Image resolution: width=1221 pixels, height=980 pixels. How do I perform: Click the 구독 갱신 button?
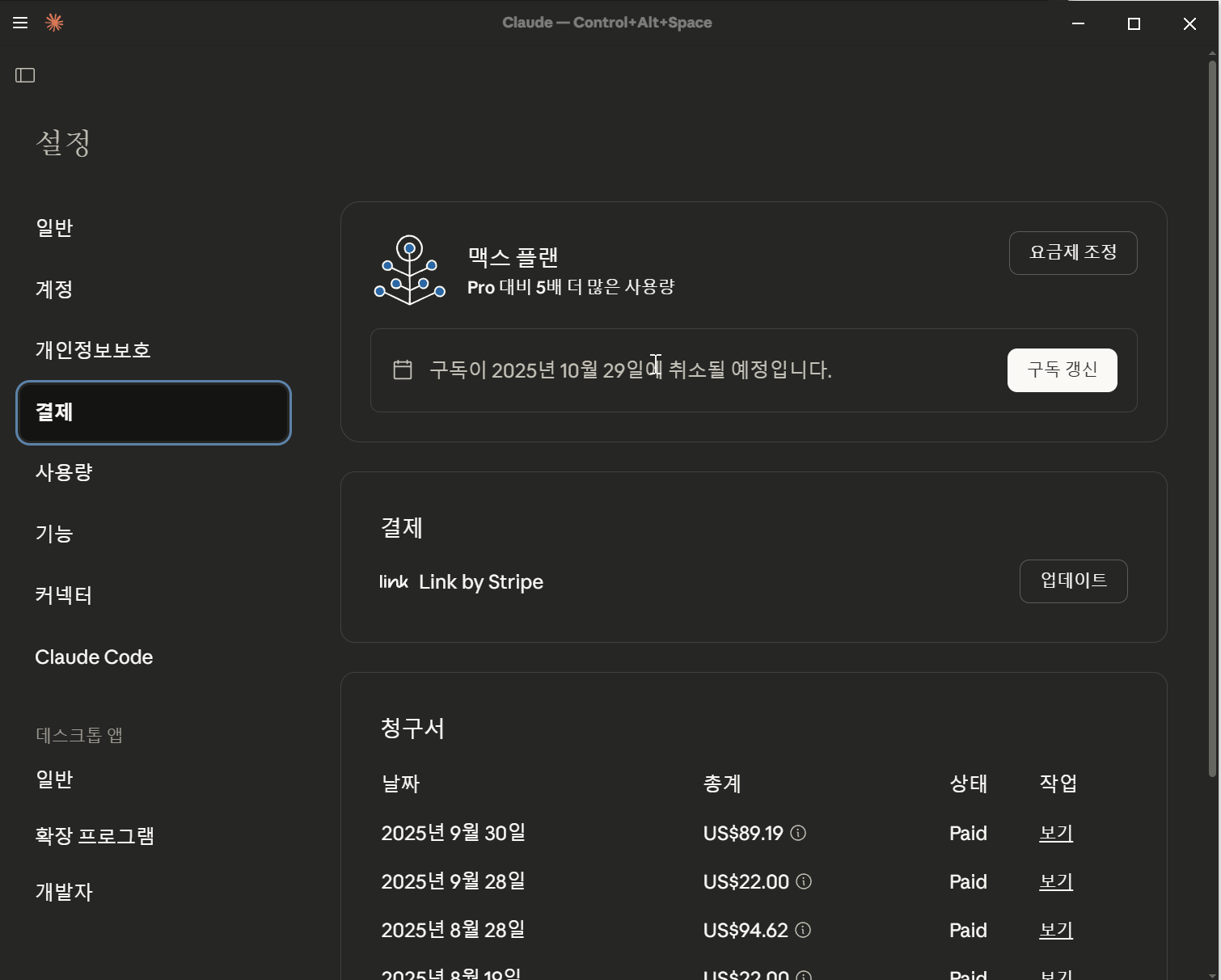1063,370
